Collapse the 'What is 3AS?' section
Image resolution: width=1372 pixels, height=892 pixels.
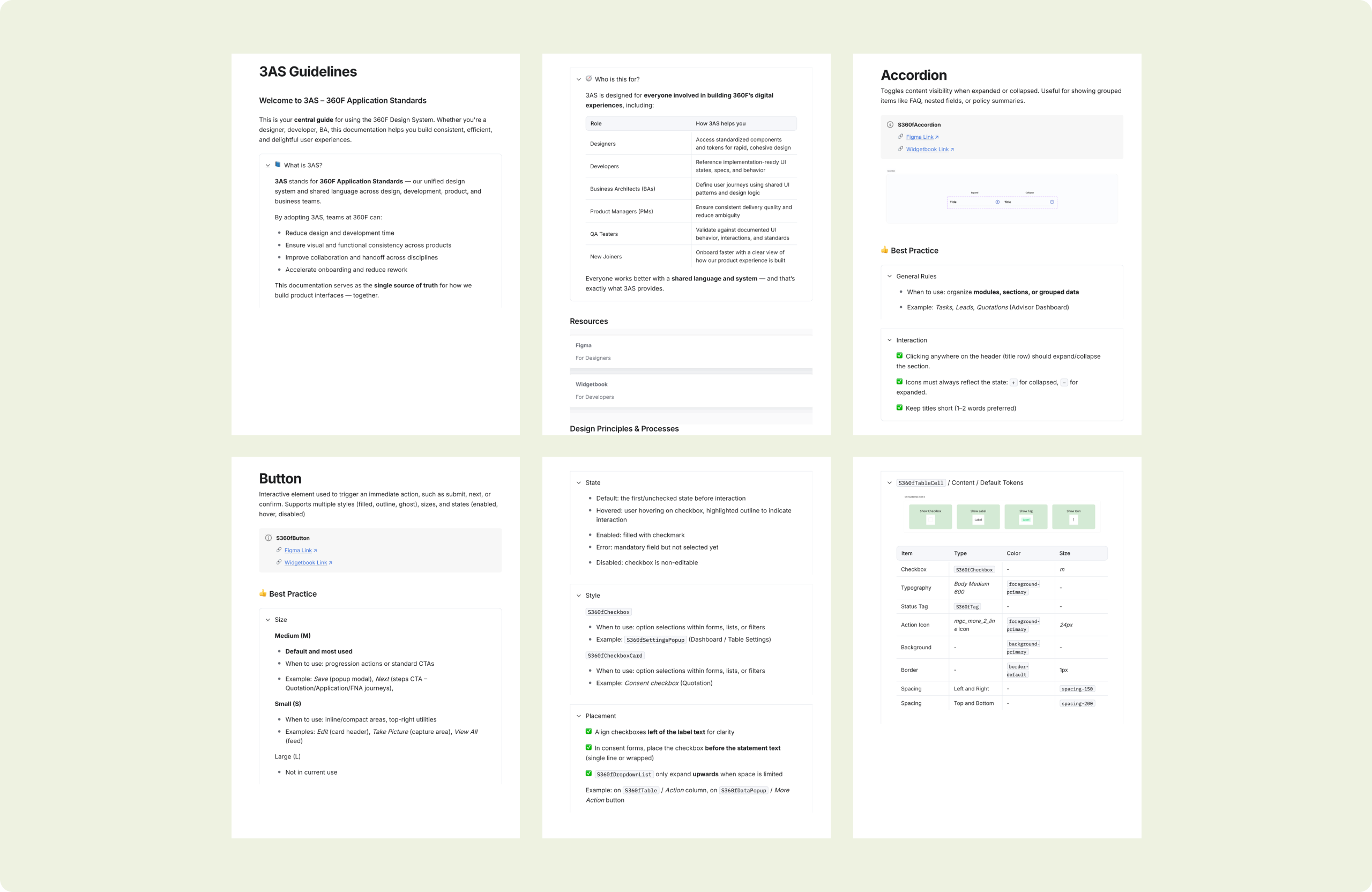tap(267, 166)
